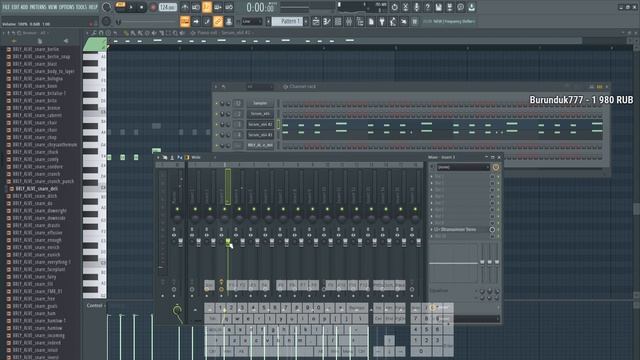Mute the Master mixer track LED
Screen dimensions: 640x360
click(x=177, y=209)
